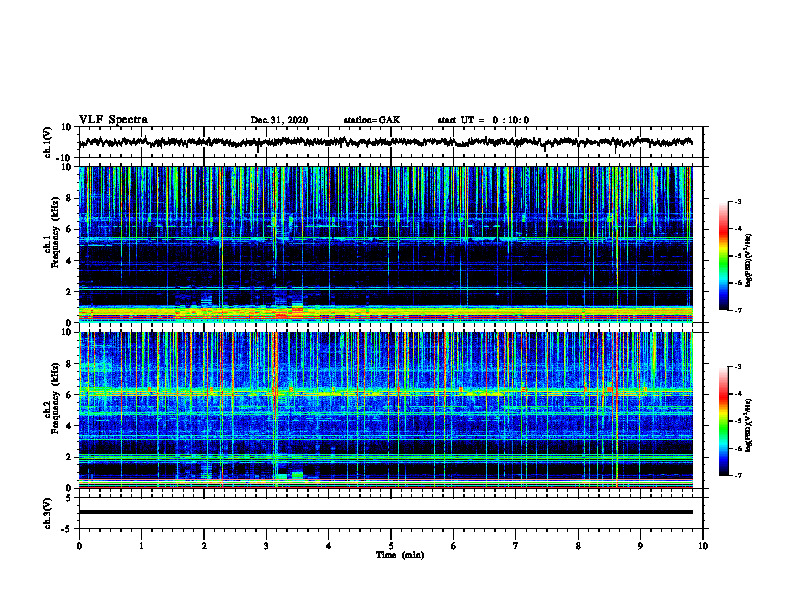
Task: Click the "7" tick on the time axis
Action: pos(516,546)
